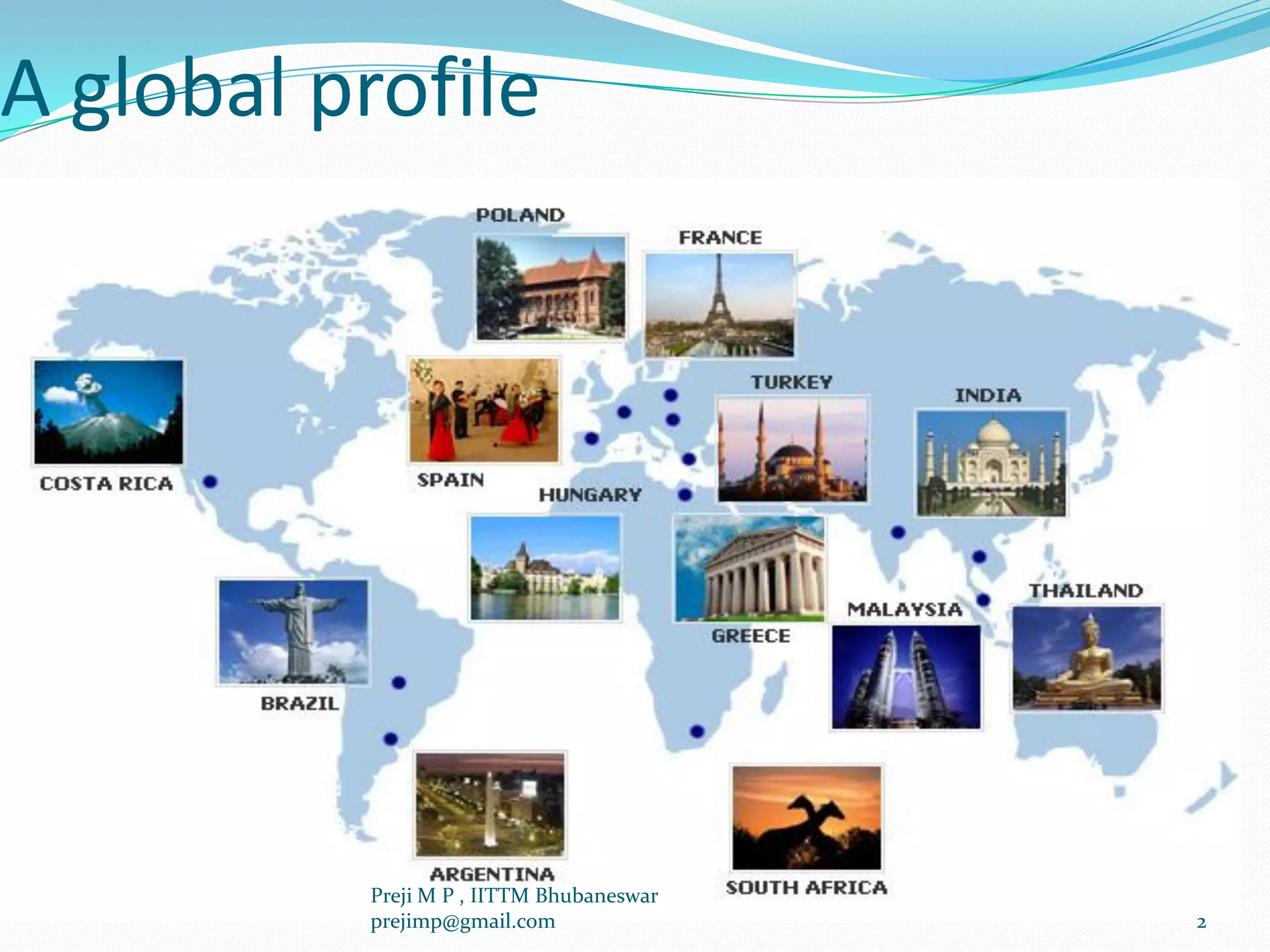This screenshot has height=952, width=1270.
Task: Select the Hungary lakeside castle photo
Action: pos(545,568)
